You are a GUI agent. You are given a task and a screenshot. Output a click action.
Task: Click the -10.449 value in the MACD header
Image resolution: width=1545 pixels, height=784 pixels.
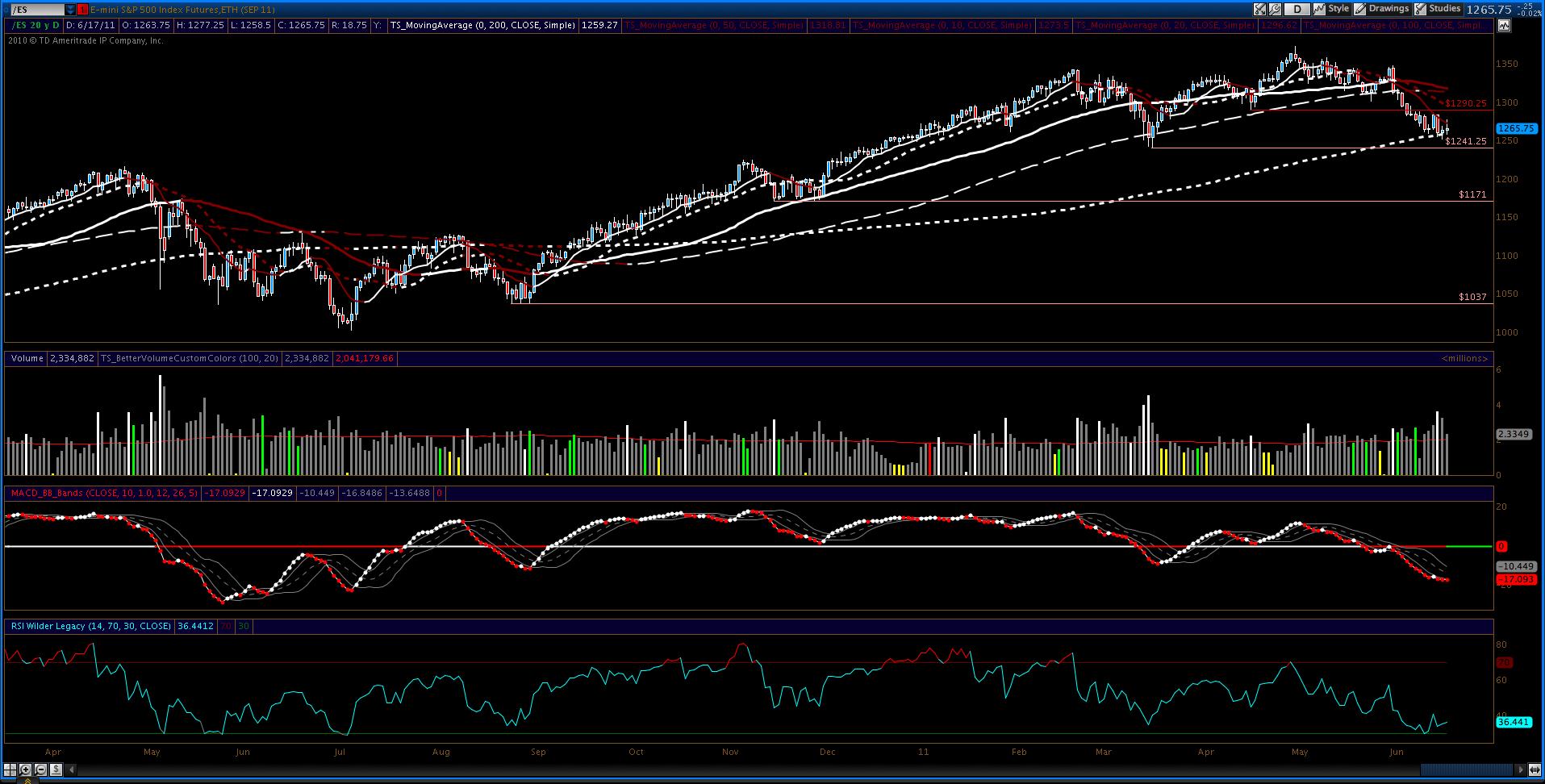click(x=318, y=493)
